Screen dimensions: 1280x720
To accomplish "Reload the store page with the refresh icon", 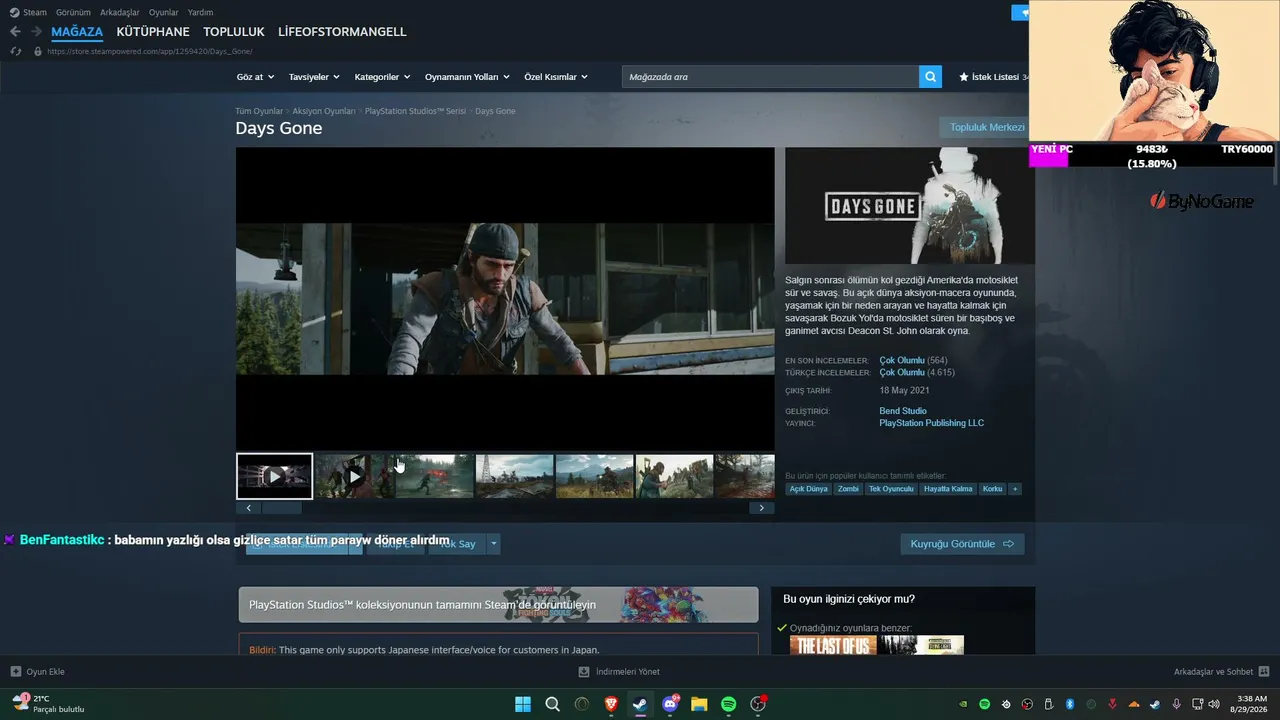I will [x=15, y=51].
